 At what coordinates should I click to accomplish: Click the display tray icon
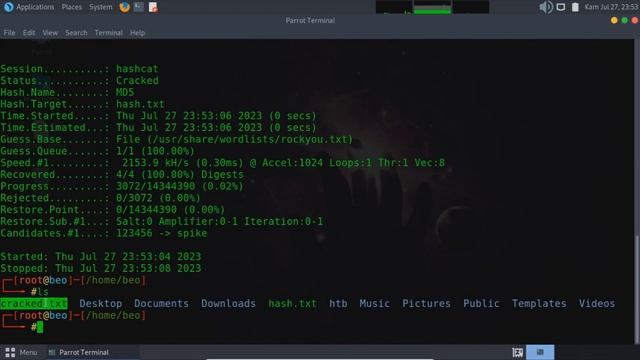[561, 7]
